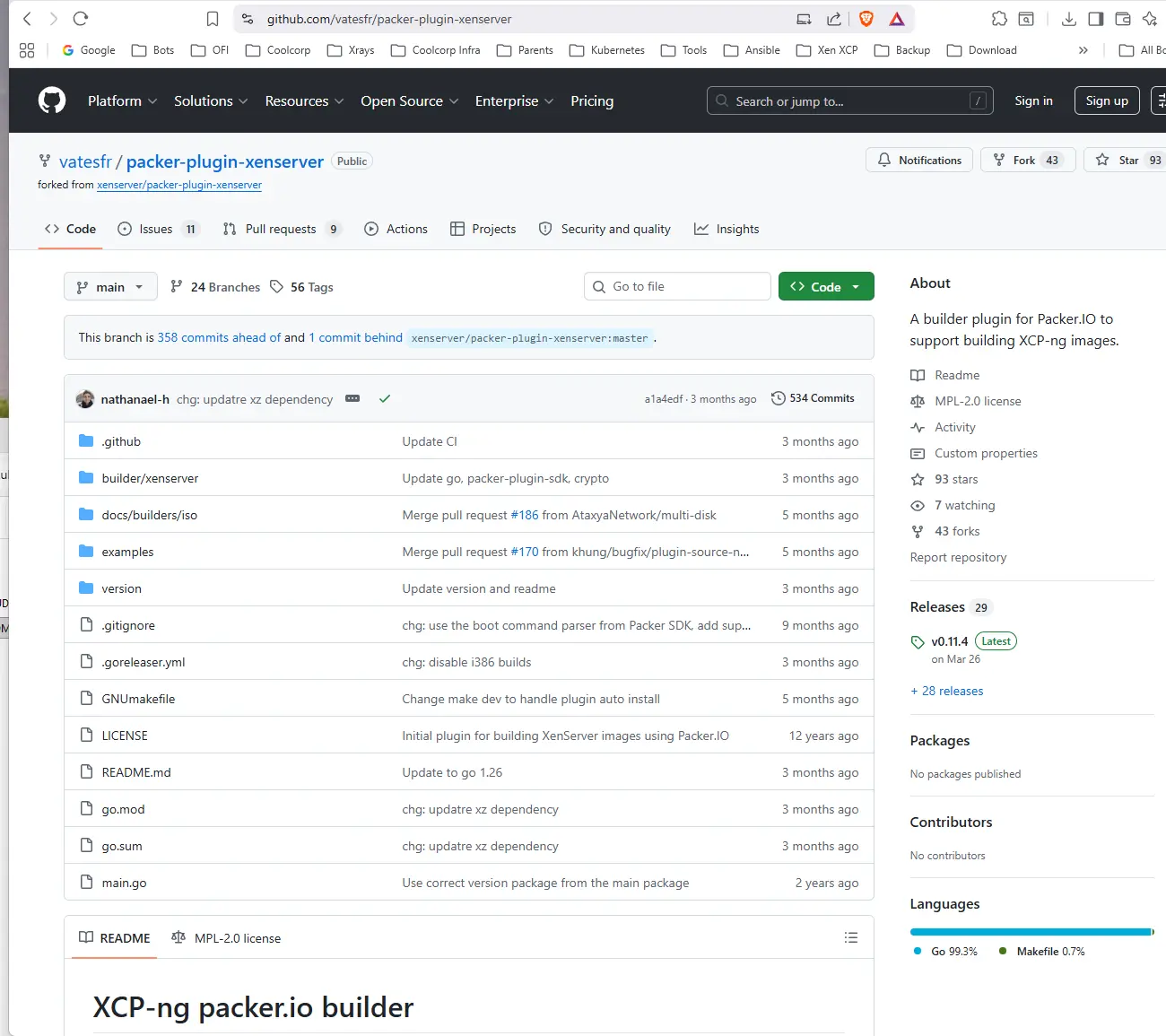Open the green Code dropdown button
This screenshot has height=1036, width=1166.
tap(826, 286)
